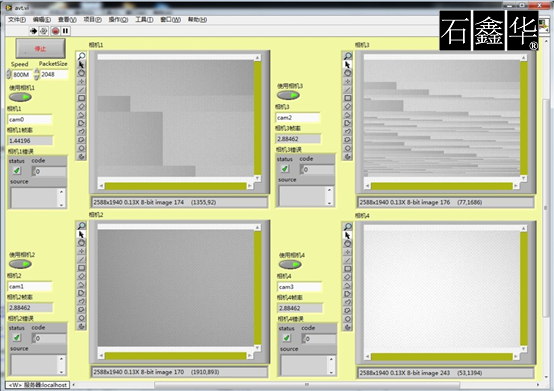Image resolution: width=554 pixels, height=391 pixels.
Task: Open the first menu in the menu bar
Action: coord(17,20)
